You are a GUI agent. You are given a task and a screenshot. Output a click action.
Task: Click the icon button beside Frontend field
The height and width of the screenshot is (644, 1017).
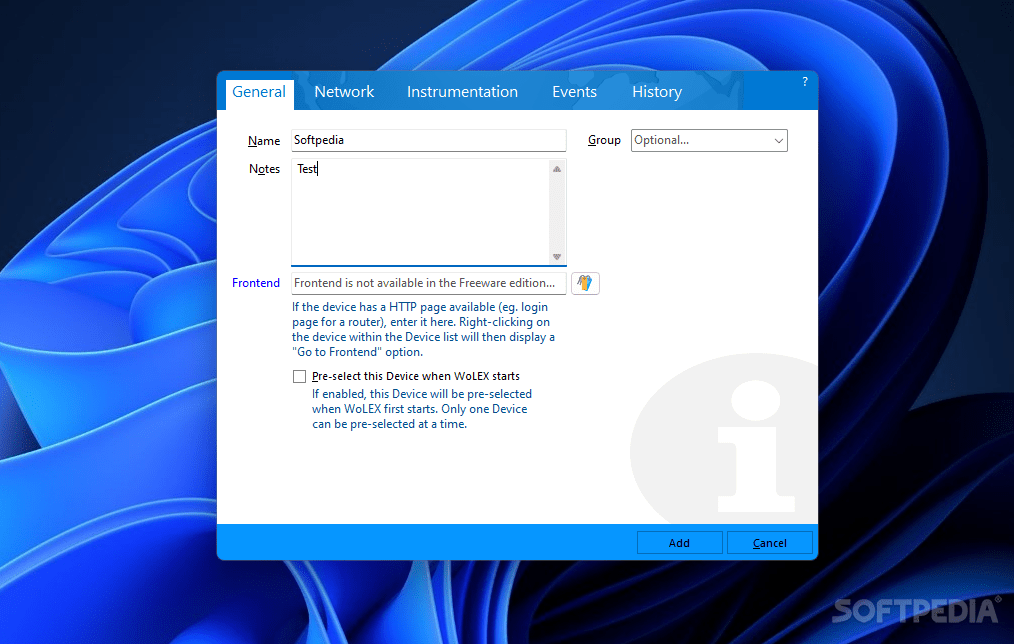pyautogui.click(x=585, y=283)
